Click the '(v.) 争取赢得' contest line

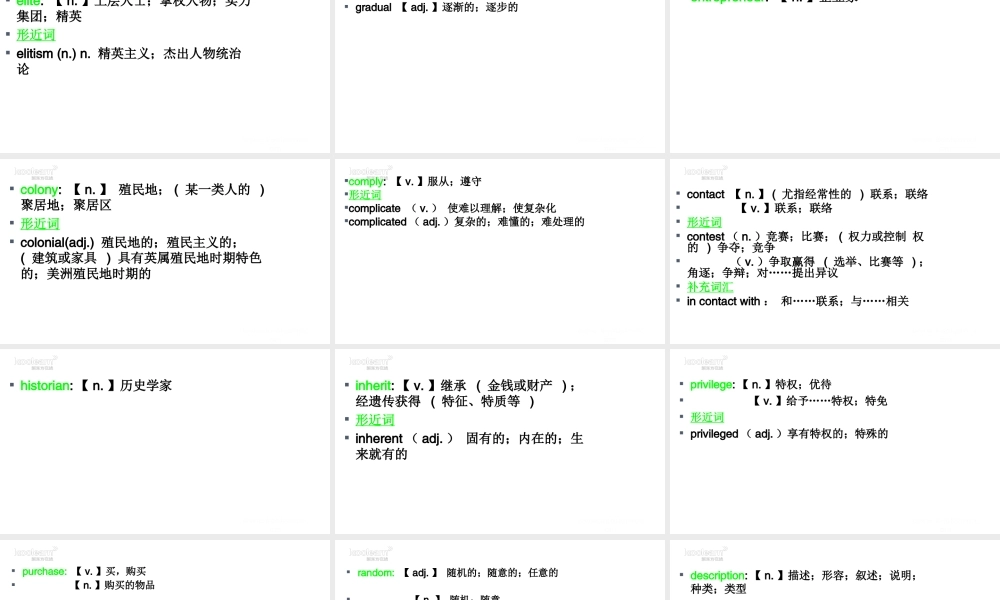pos(805,267)
